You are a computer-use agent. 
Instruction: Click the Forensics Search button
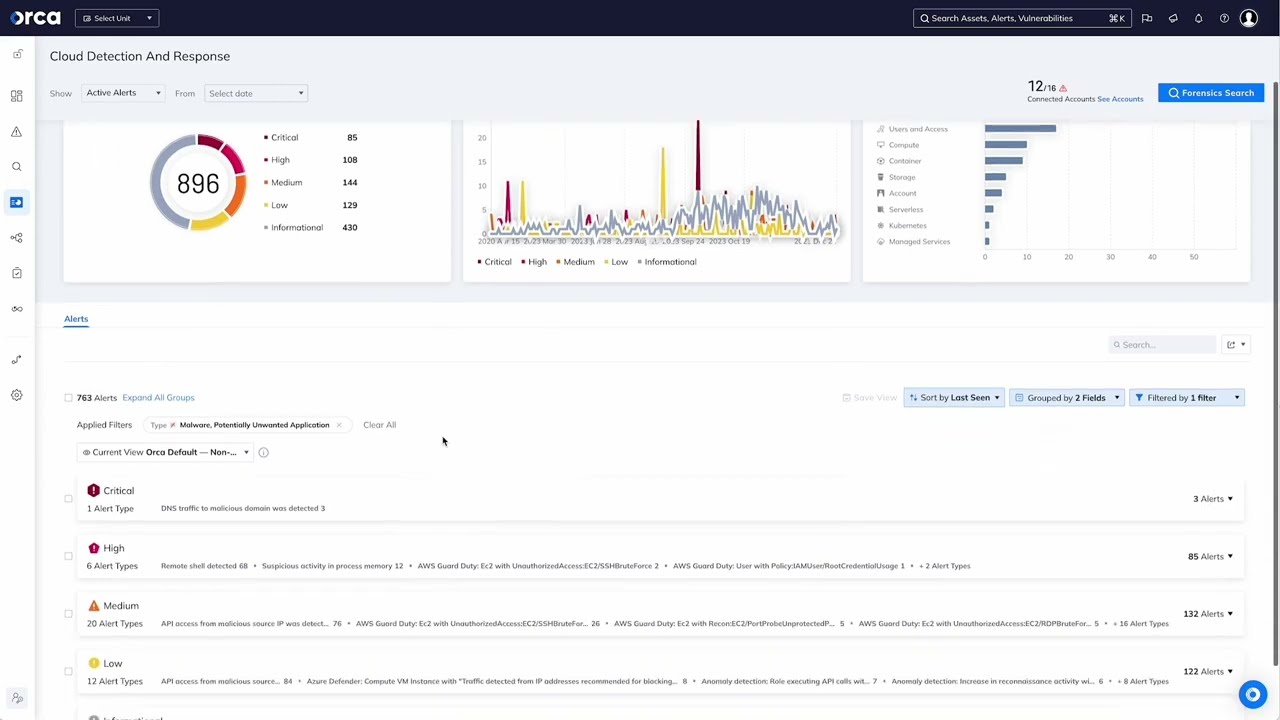click(1211, 93)
